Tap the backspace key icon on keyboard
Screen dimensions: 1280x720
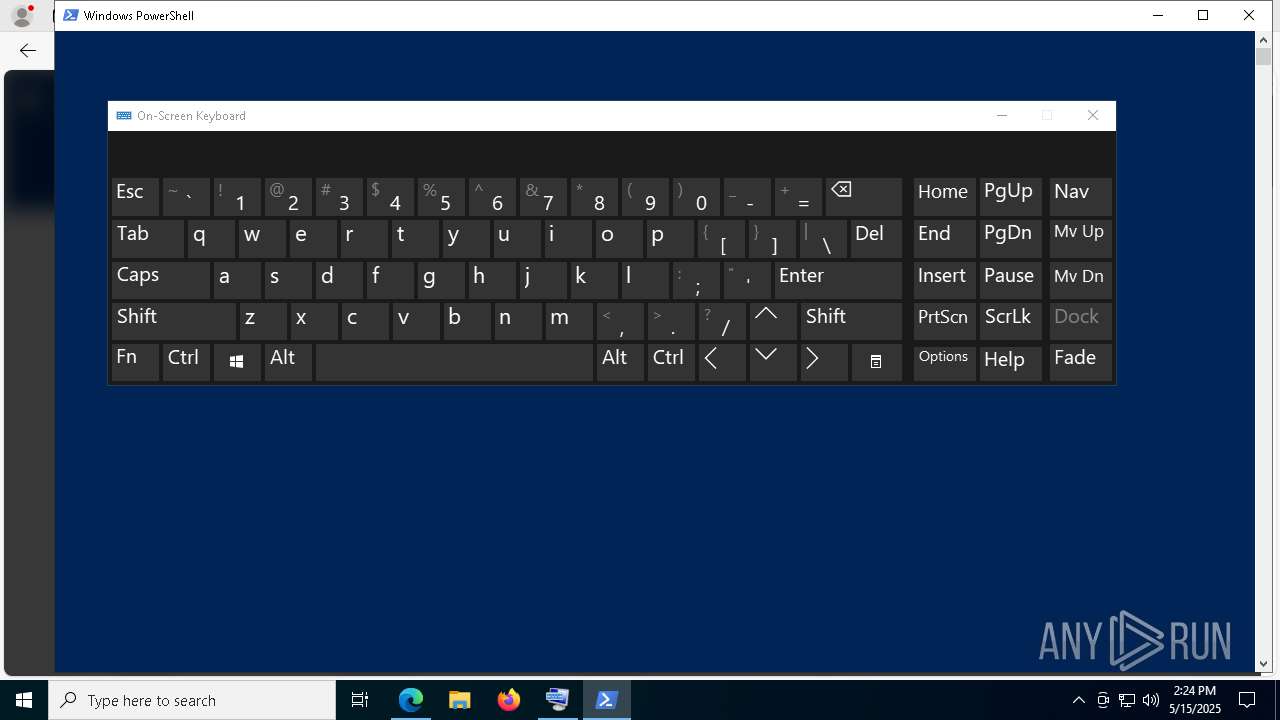pyautogui.click(x=863, y=197)
